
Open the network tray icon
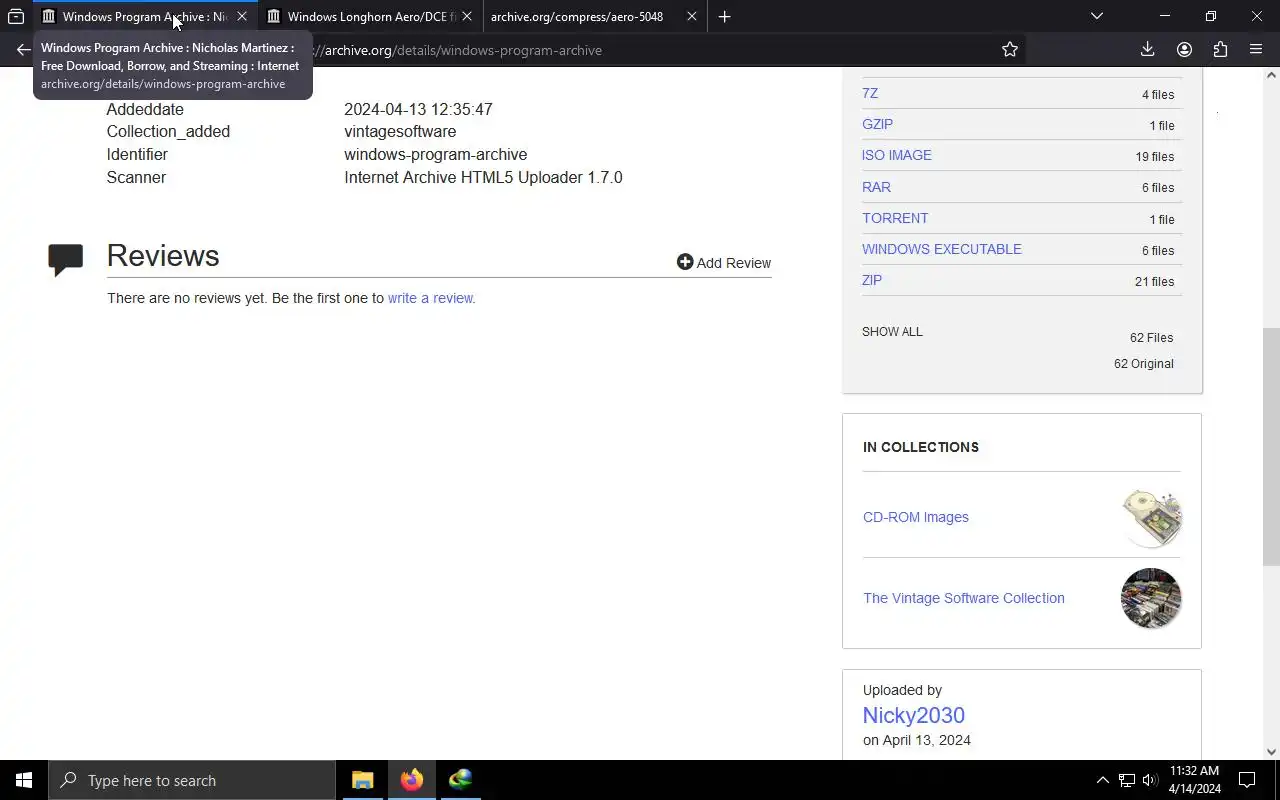pyautogui.click(x=1126, y=780)
